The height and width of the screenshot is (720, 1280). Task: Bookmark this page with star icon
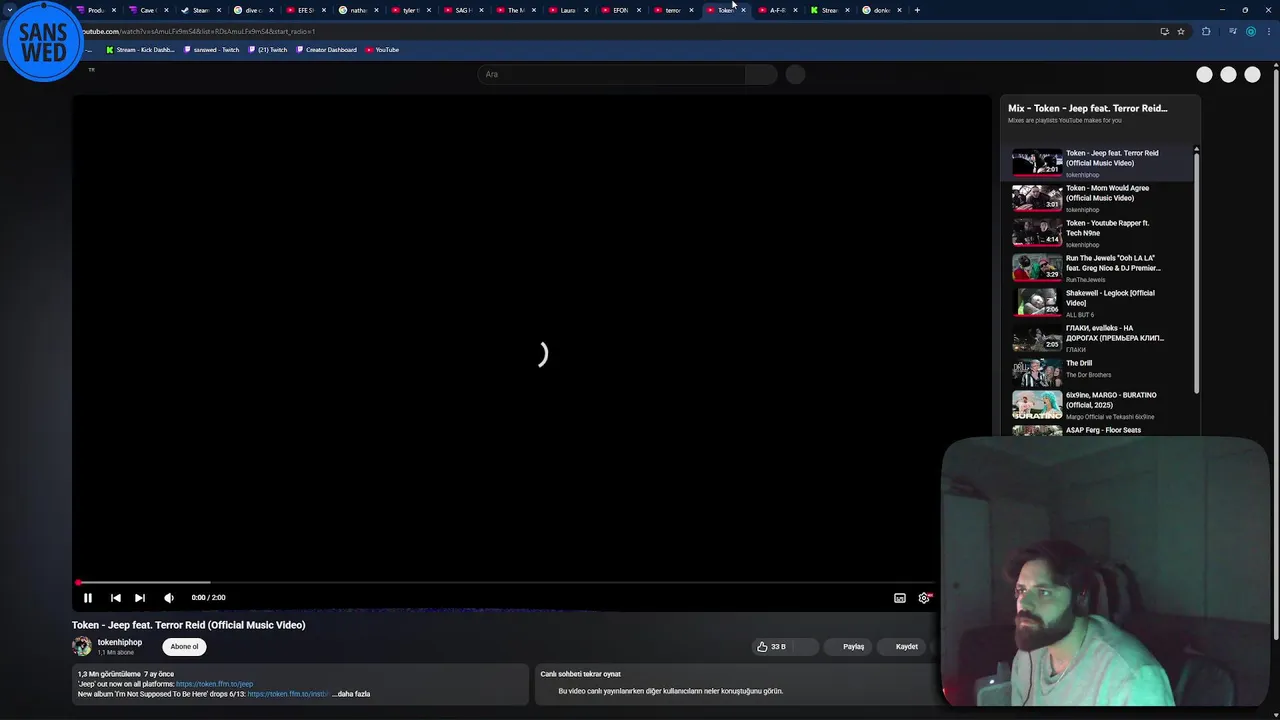[x=1181, y=31]
